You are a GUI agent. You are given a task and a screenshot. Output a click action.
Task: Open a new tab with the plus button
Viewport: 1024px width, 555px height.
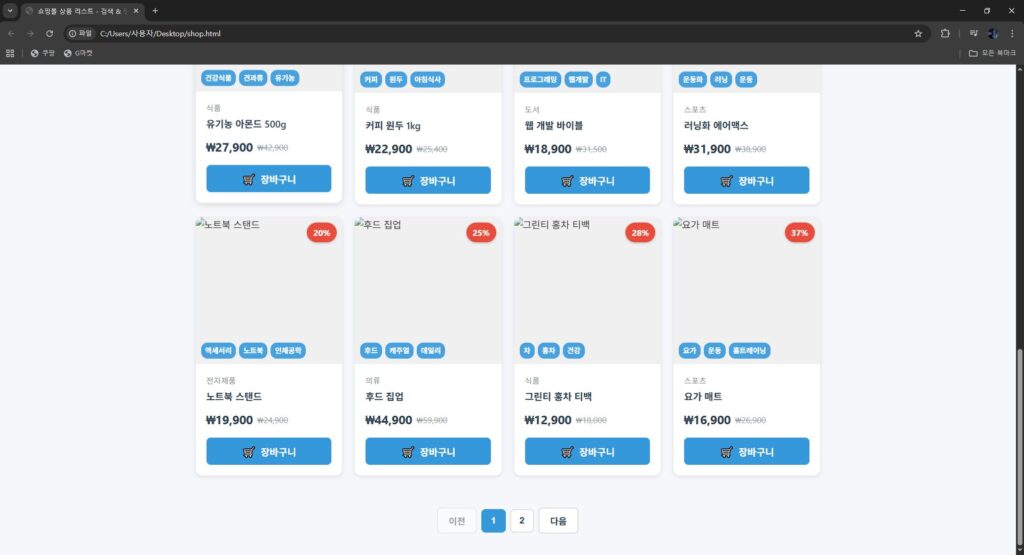[155, 10]
